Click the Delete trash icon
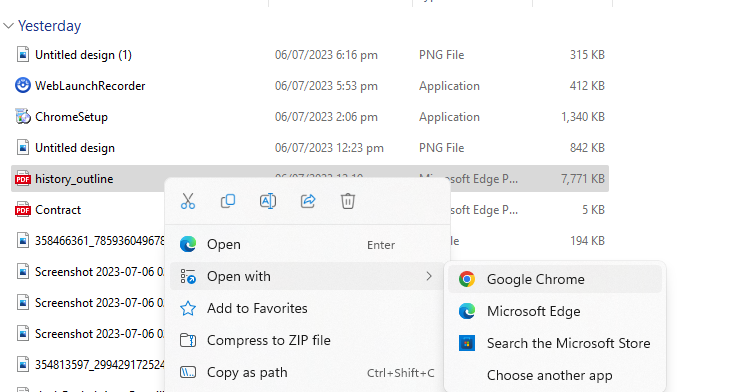Viewport: 730px width, 392px height. (x=348, y=201)
